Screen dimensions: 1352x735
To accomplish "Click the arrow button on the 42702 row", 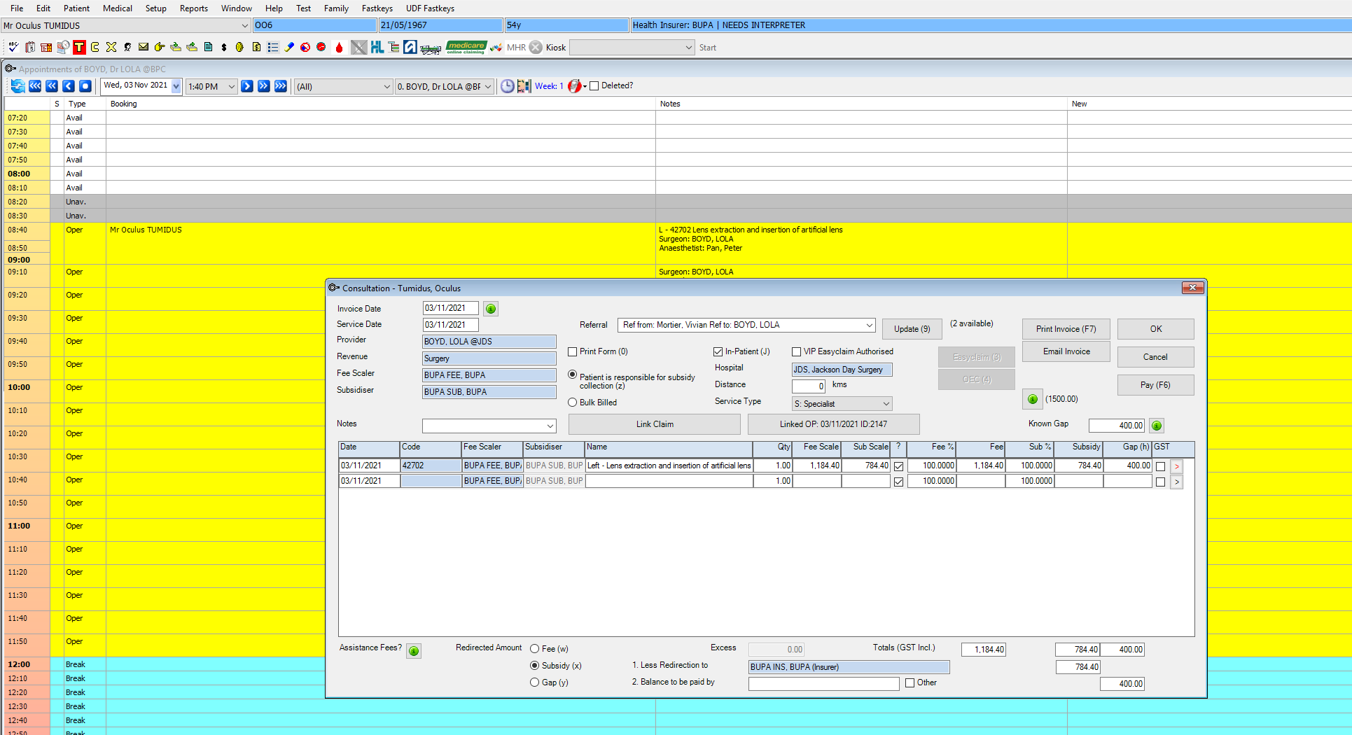I will tap(1177, 466).
